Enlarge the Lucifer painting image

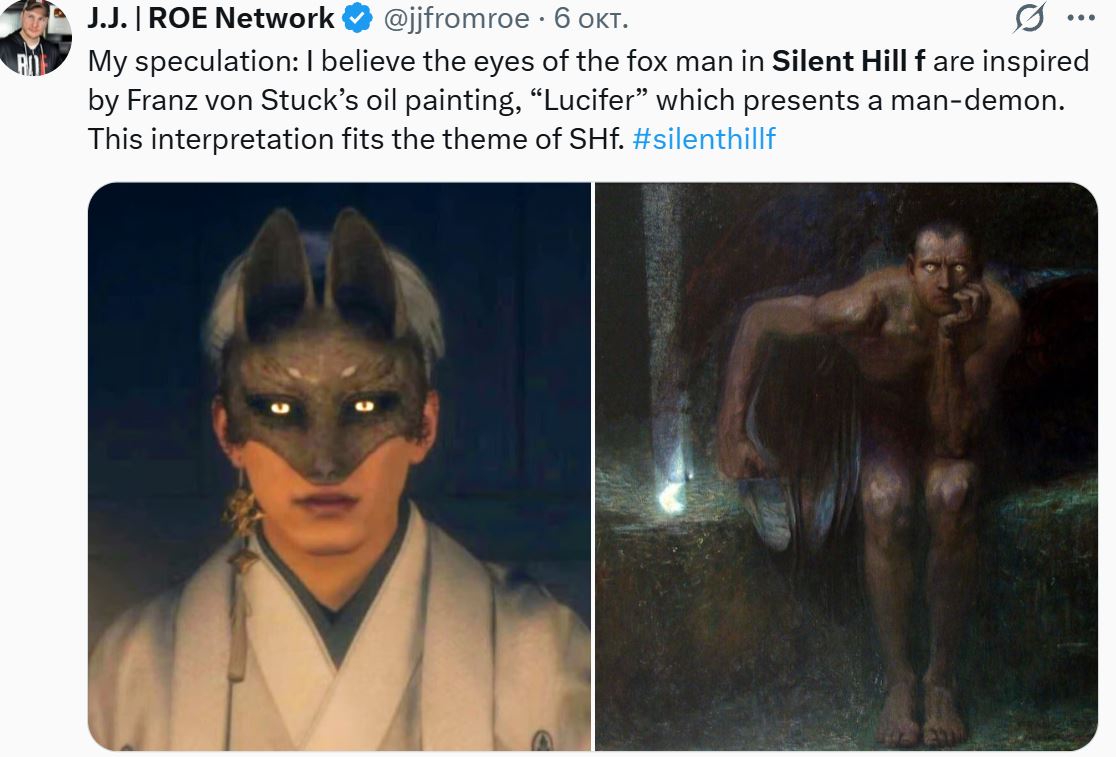(846, 467)
